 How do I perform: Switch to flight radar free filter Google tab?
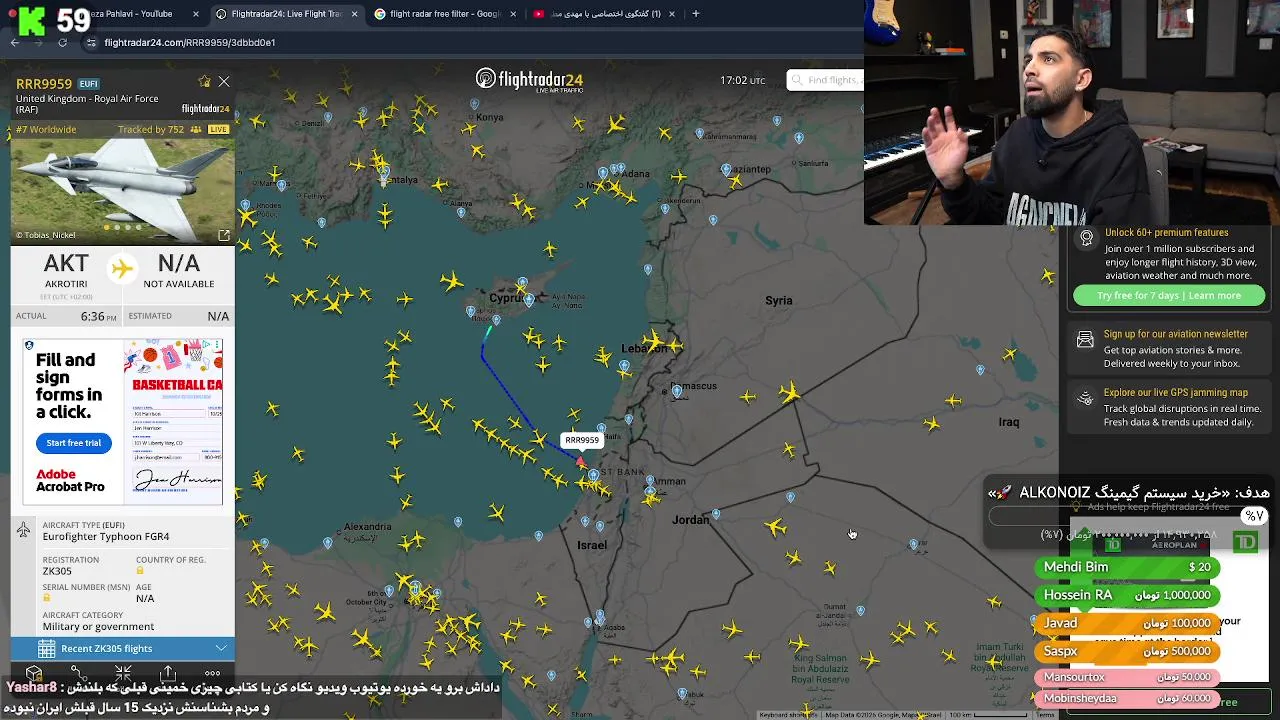pos(444,14)
